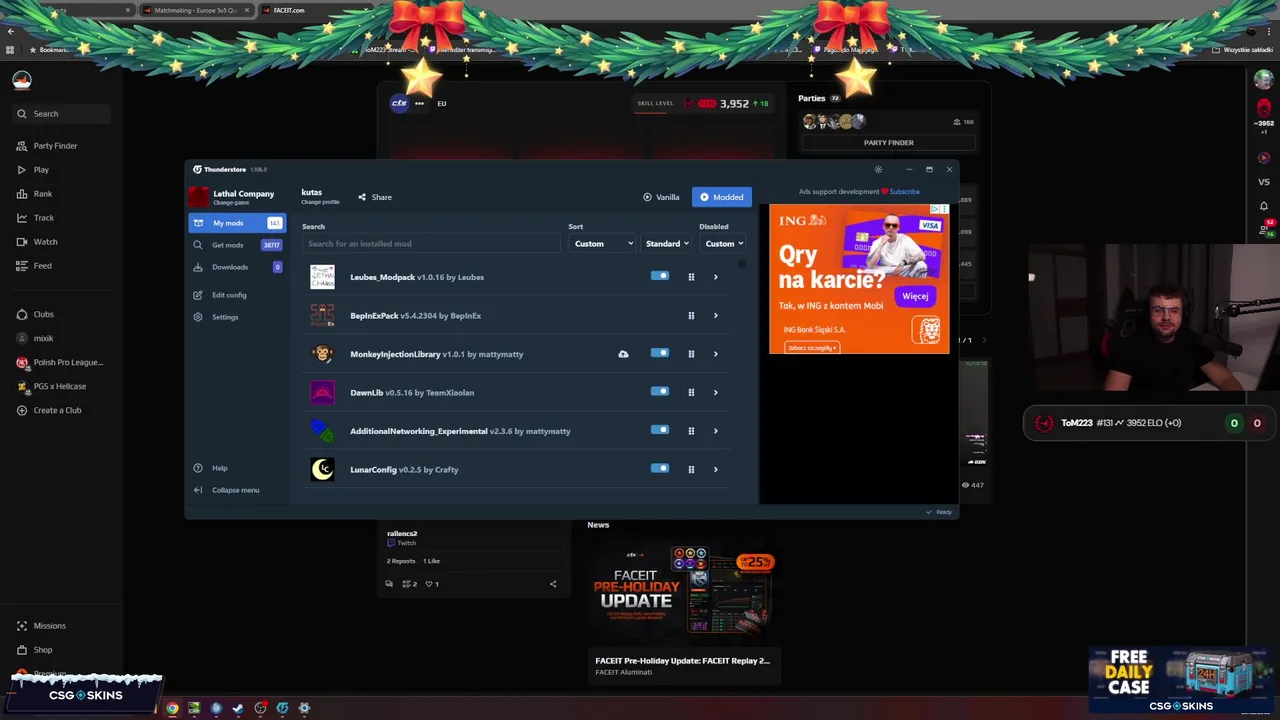
Task: Like the rallencs2 post heart icon
Action: (x=429, y=584)
